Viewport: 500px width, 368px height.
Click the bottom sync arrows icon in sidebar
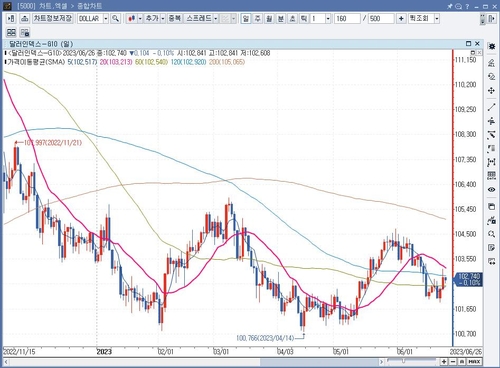click(x=491, y=262)
